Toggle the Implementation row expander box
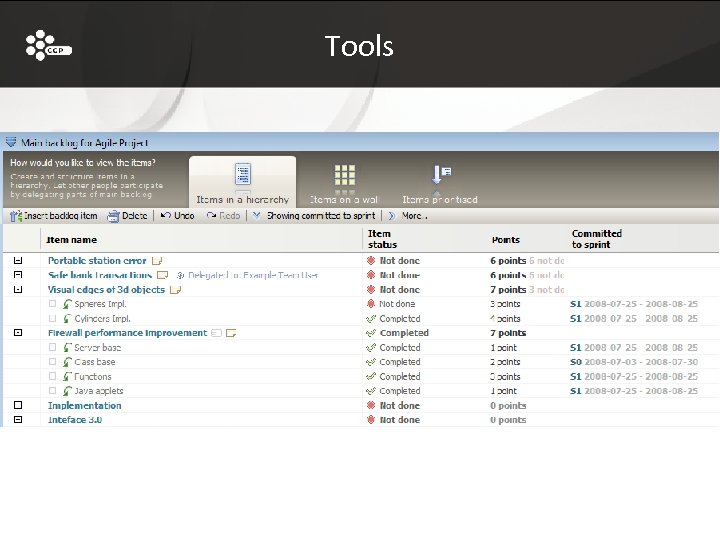Viewport: 720px width, 540px height. point(18,405)
